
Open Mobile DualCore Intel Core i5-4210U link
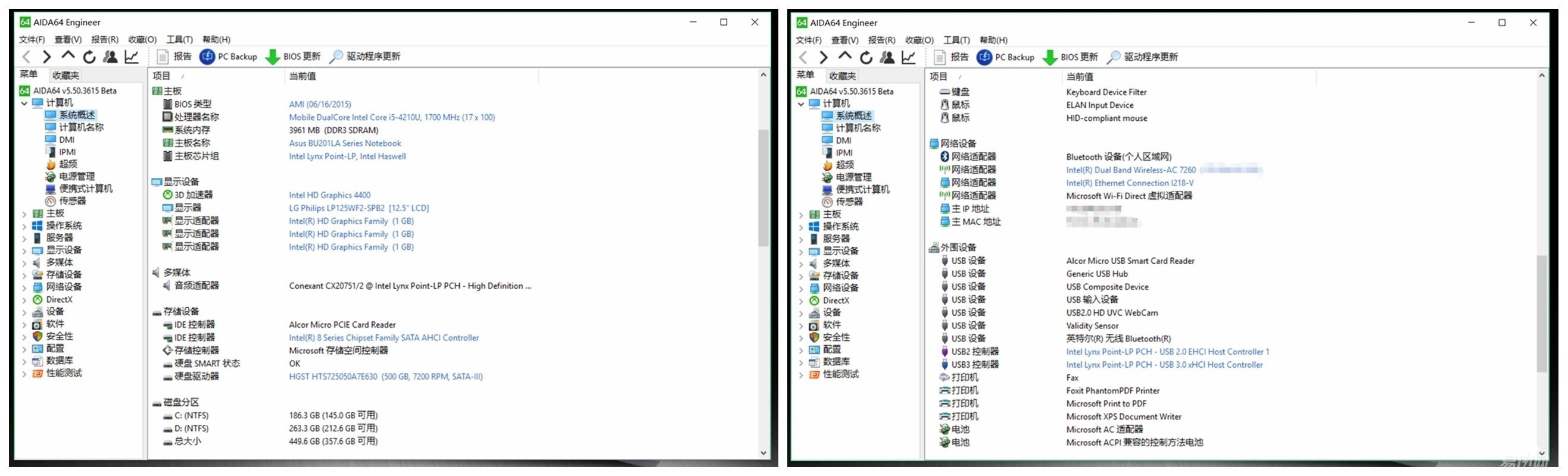pyautogui.click(x=391, y=117)
